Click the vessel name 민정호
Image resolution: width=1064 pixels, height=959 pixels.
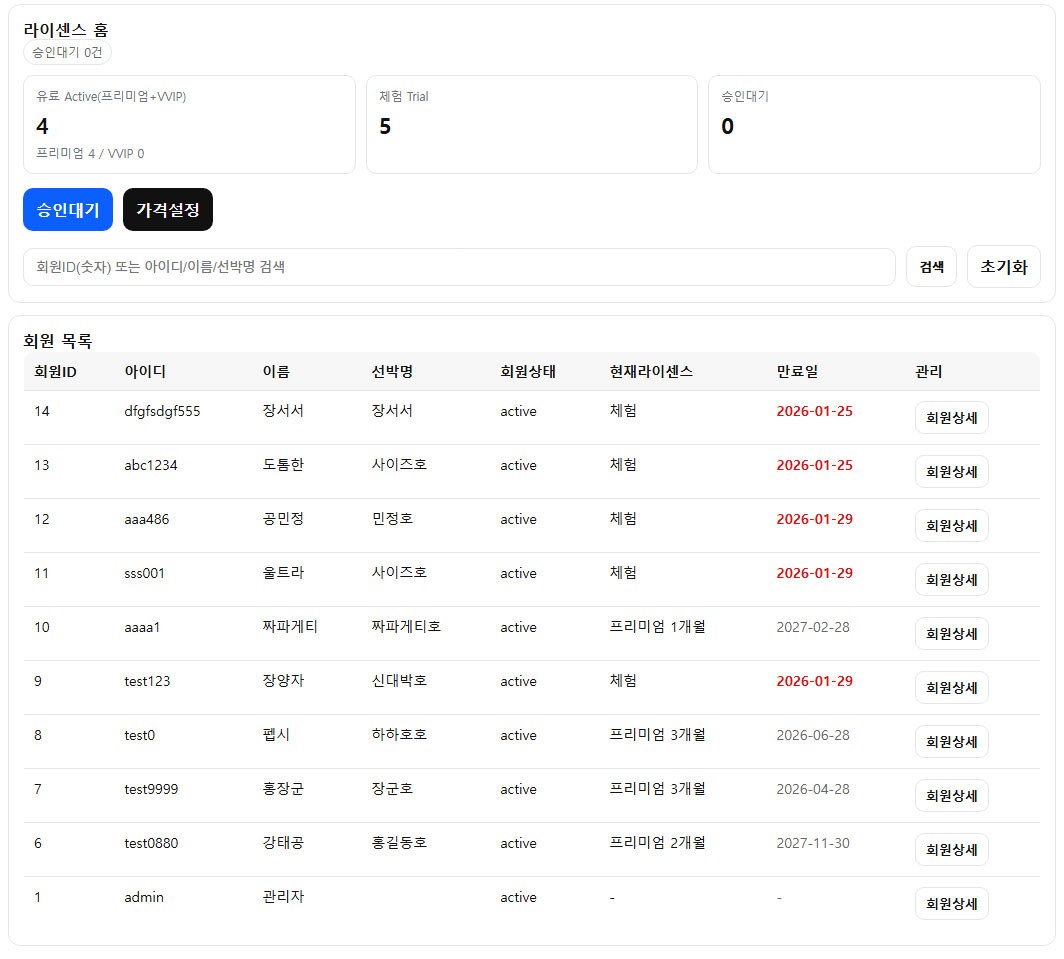[x=392, y=519]
